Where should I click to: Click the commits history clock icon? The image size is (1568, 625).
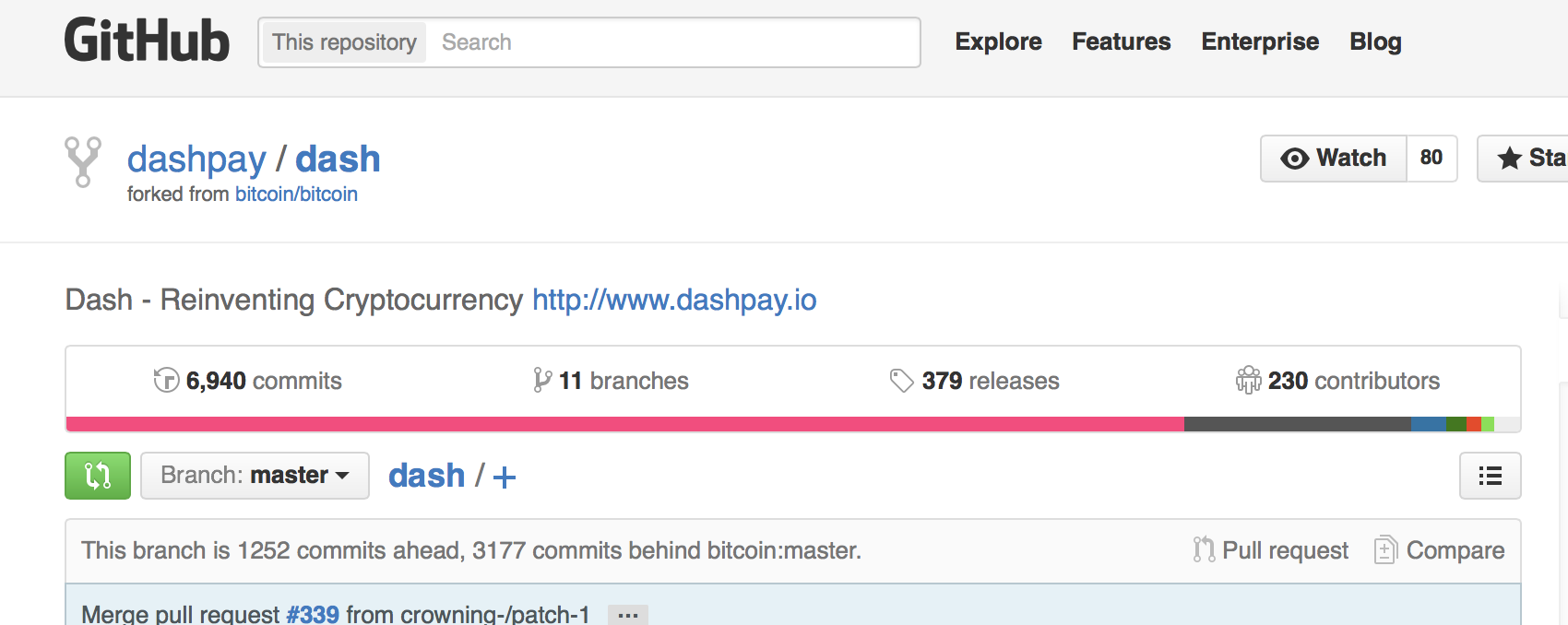(x=166, y=380)
